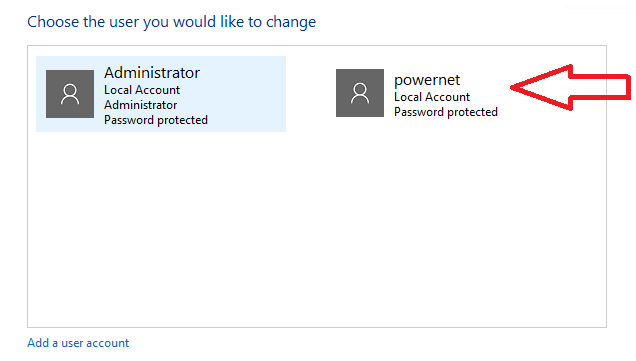Click the red arrow's rectangular tail
The width and height of the screenshot is (636, 361).
pyautogui.click(x=600, y=87)
